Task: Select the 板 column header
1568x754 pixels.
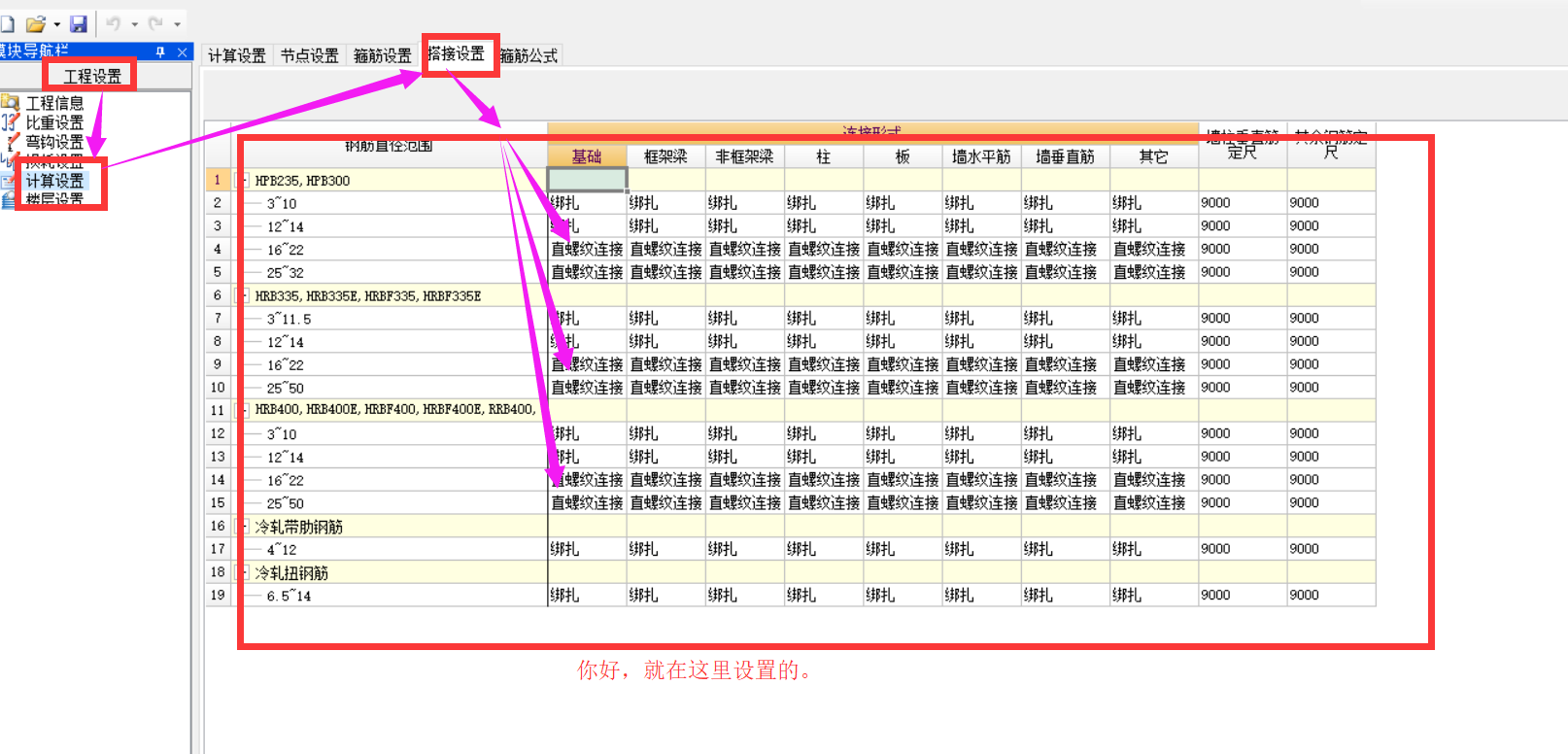Action: [x=903, y=156]
